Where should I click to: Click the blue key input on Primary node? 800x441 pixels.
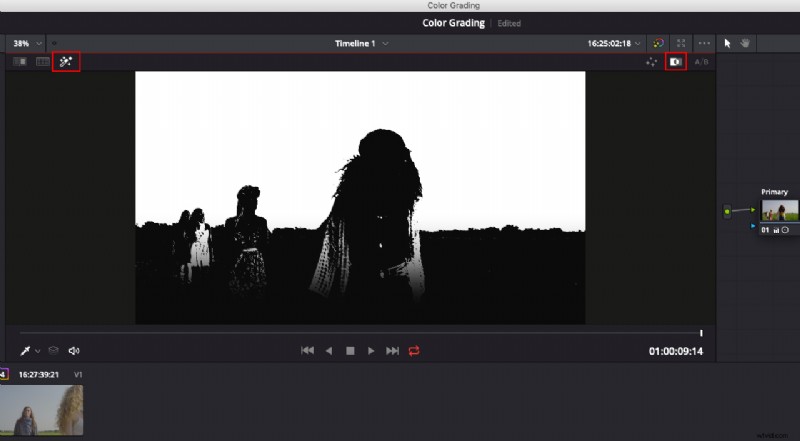click(753, 226)
